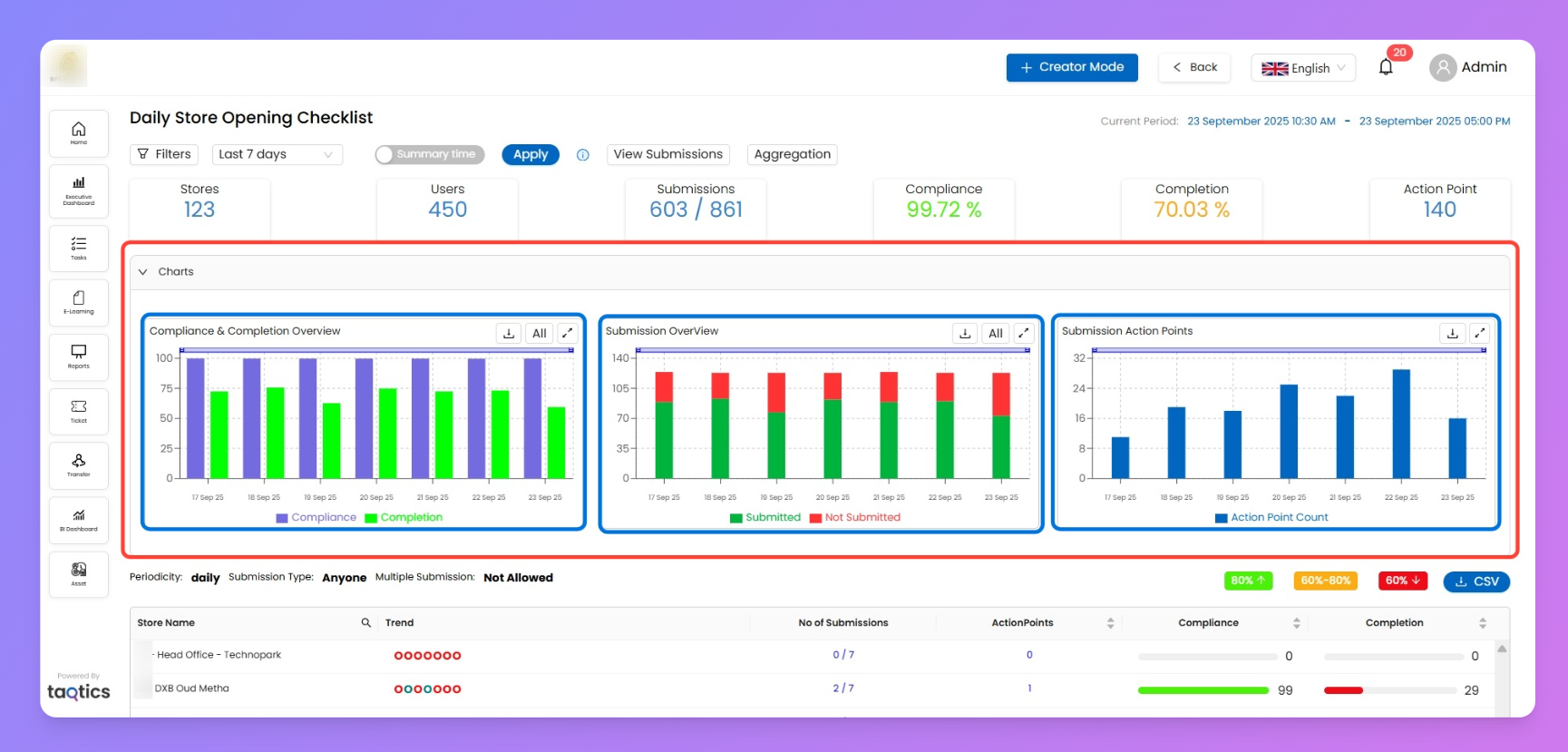Open the English language dropdown
The width and height of the screenshot is (1568, 752).
tap(1302, 68)
